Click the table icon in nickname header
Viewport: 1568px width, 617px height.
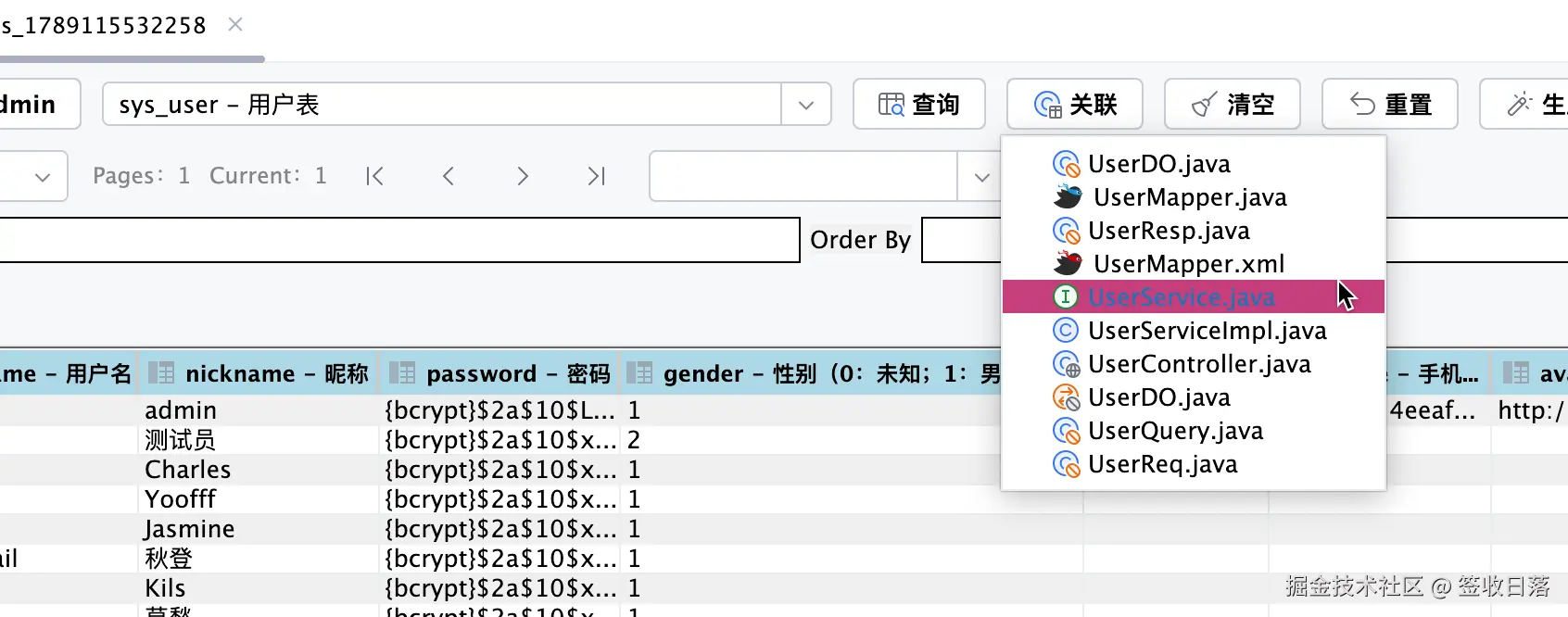click(x=161, y=373)
